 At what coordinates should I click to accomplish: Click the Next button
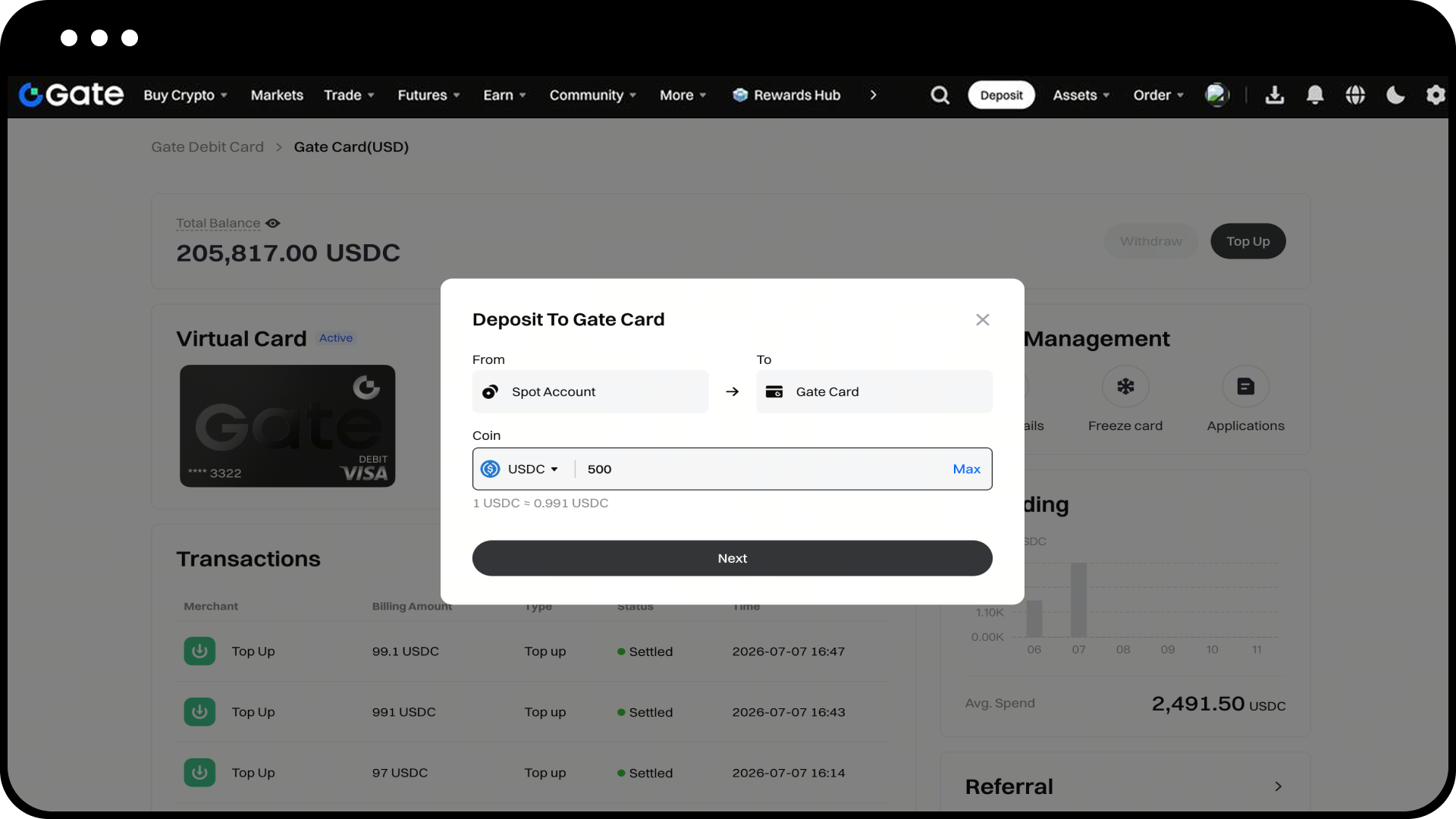point(733,558)
